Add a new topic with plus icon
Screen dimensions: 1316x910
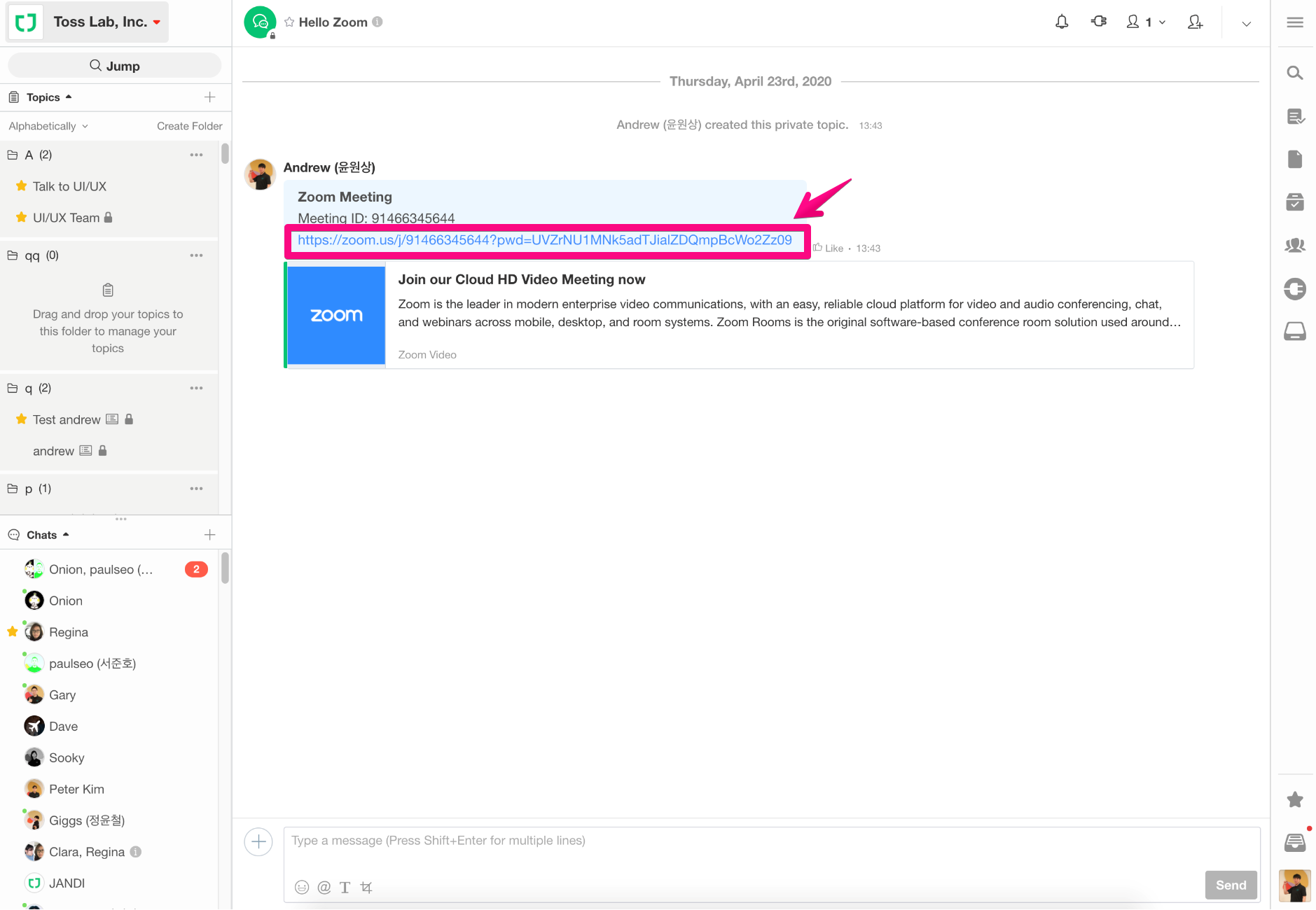pyautogui.click(x=209, y=97)
